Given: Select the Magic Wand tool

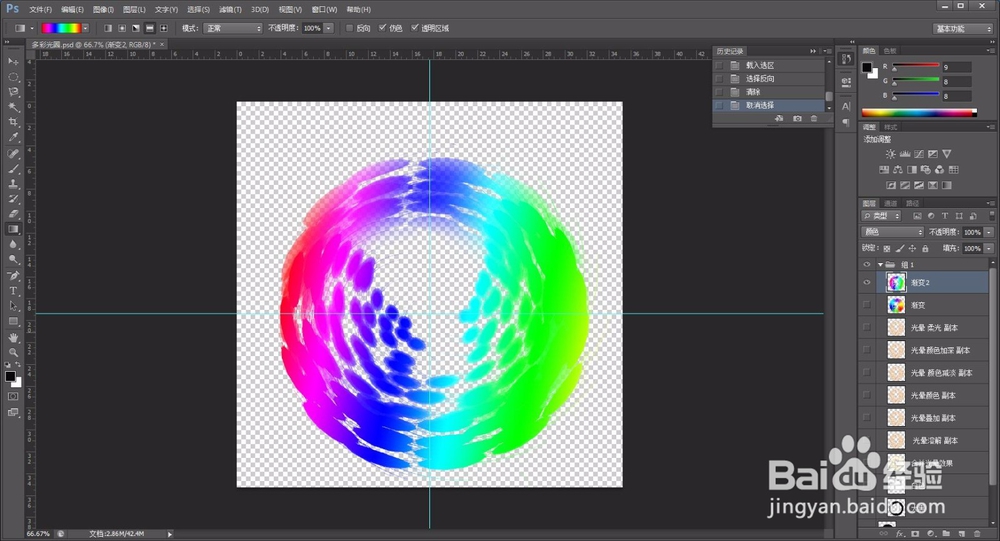Looking at the screenshot, I should 13,107.
